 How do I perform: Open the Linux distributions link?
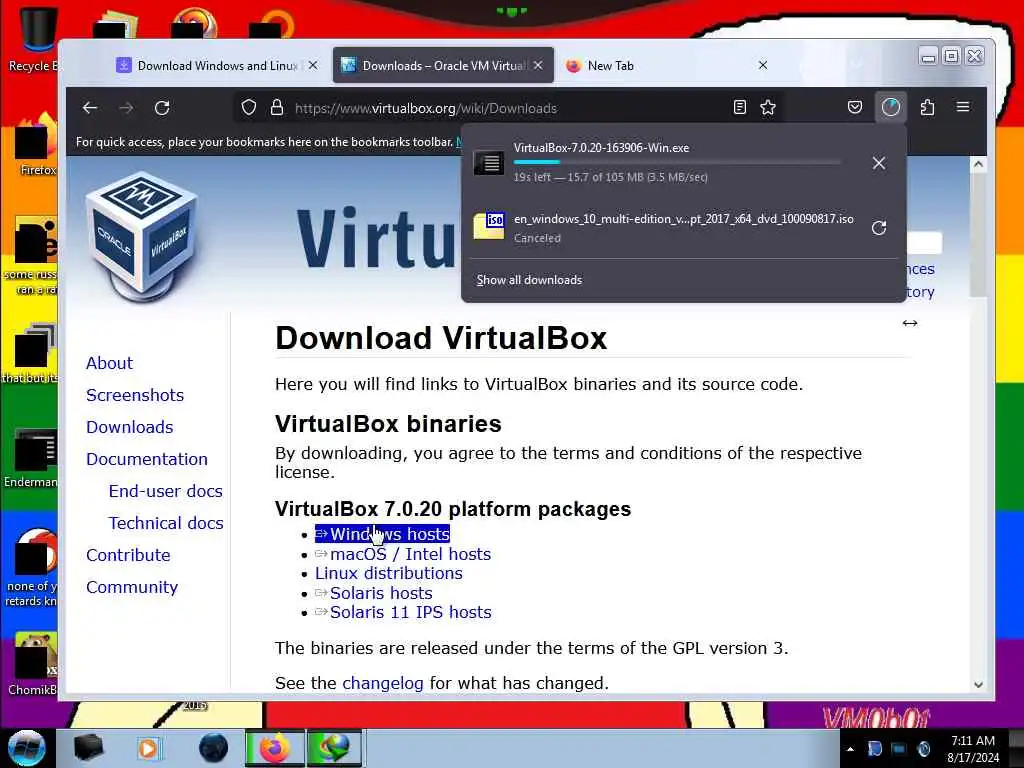[x=389, y=573]
